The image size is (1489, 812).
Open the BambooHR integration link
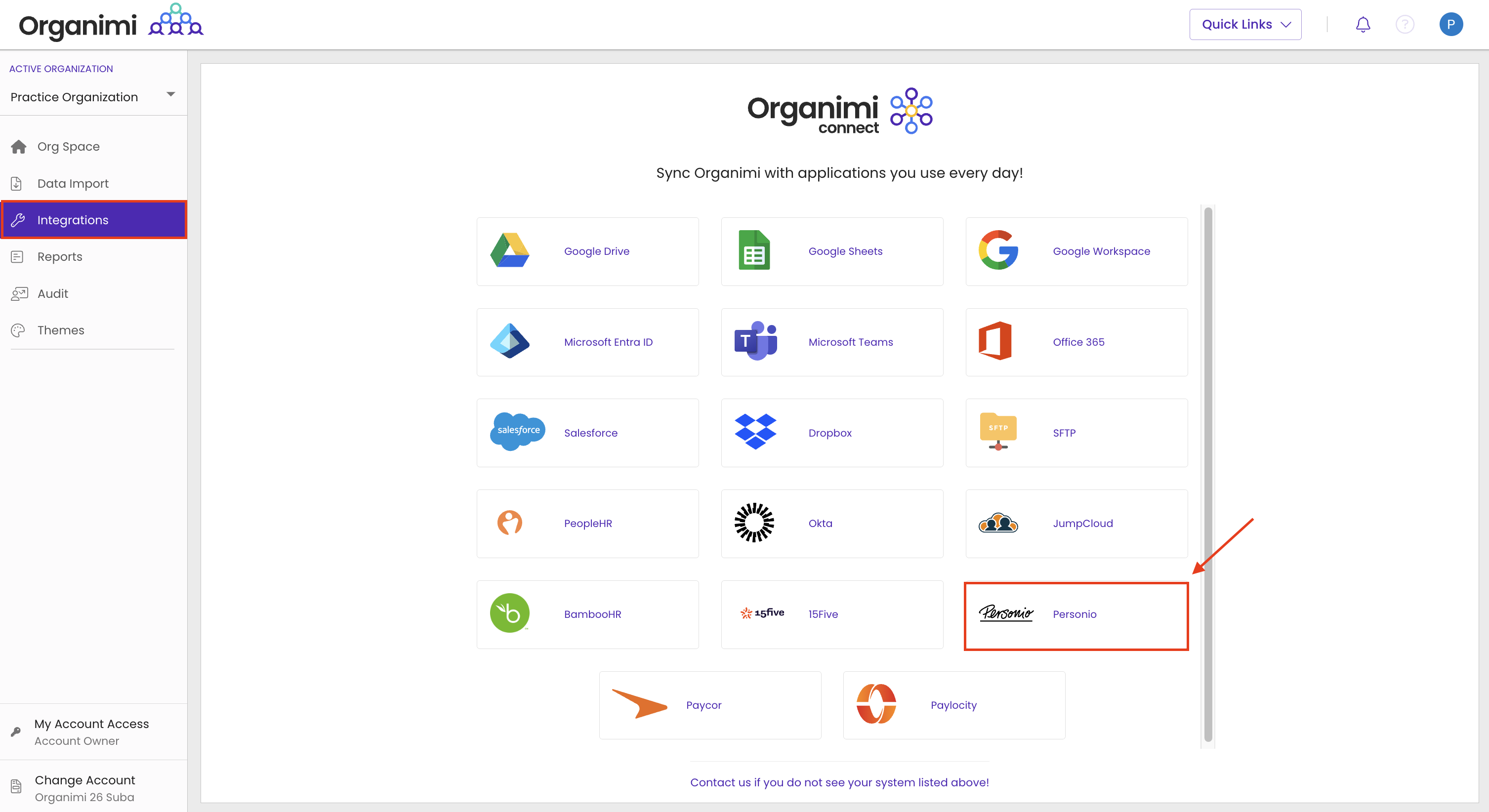point(592,614)
